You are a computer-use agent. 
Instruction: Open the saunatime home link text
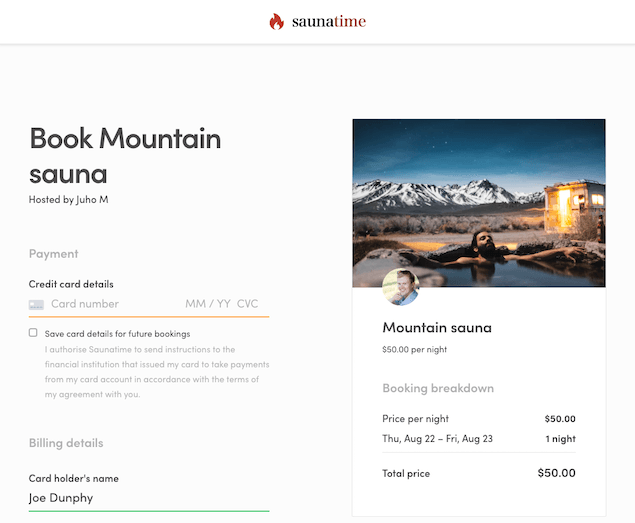tap(329, 21)
